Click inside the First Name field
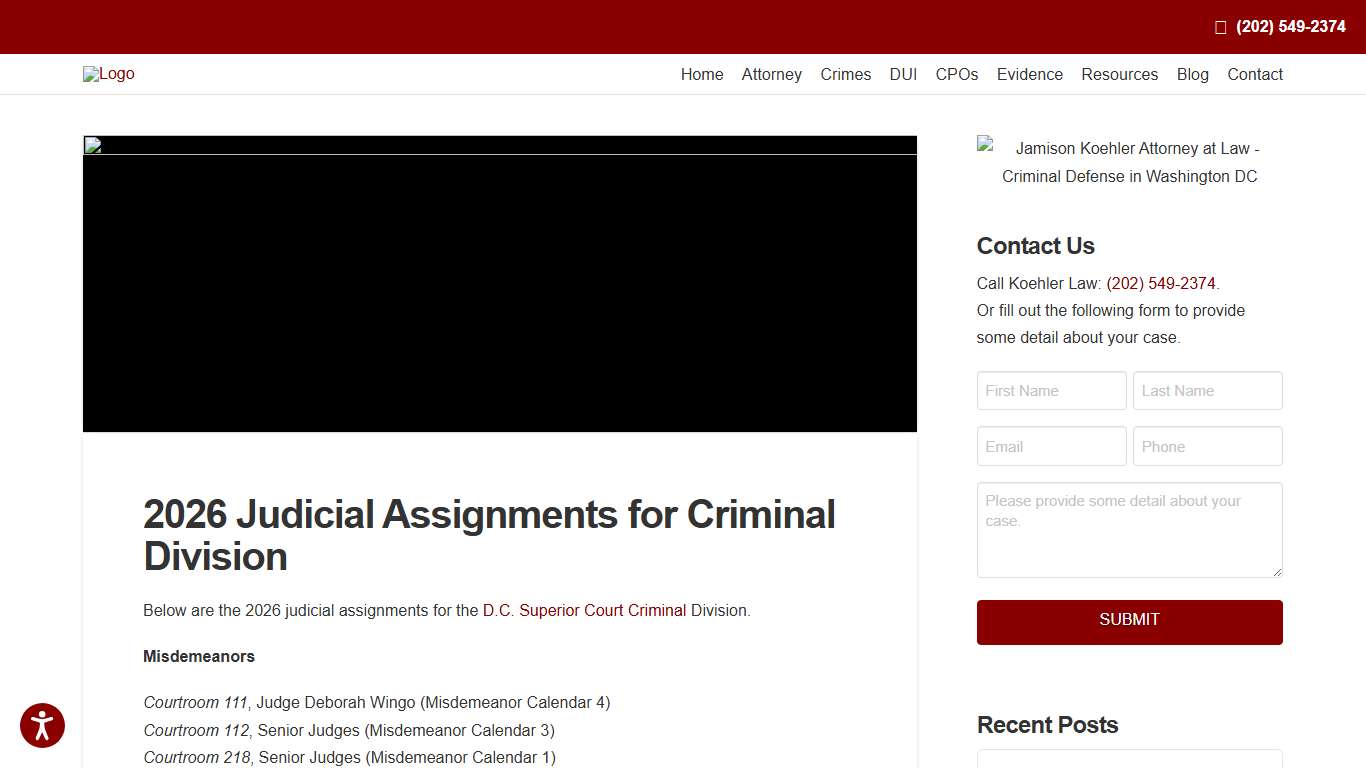The width and height of the screenshot is (1366, 768). (x=1051, y=390)
